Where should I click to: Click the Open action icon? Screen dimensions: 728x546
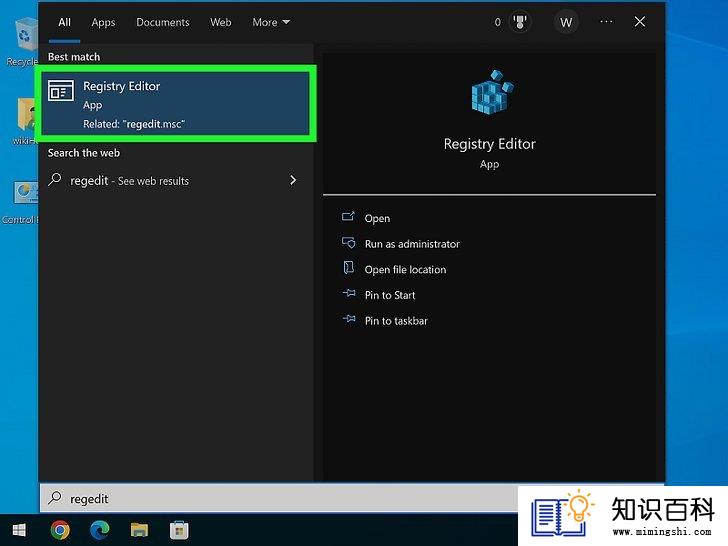click(x=348, y=216)
